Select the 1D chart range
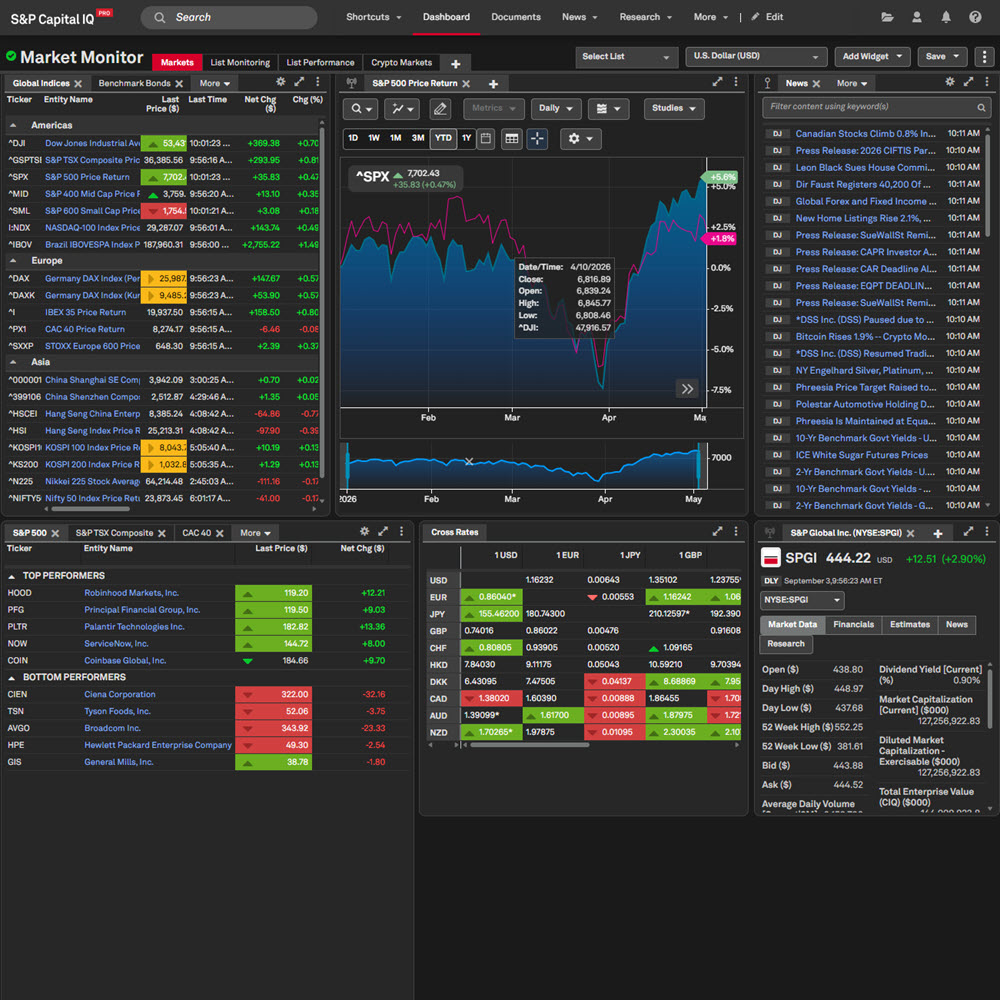Image resolution: width=1000 pixels, height=1000 pixels. [353, 138]
